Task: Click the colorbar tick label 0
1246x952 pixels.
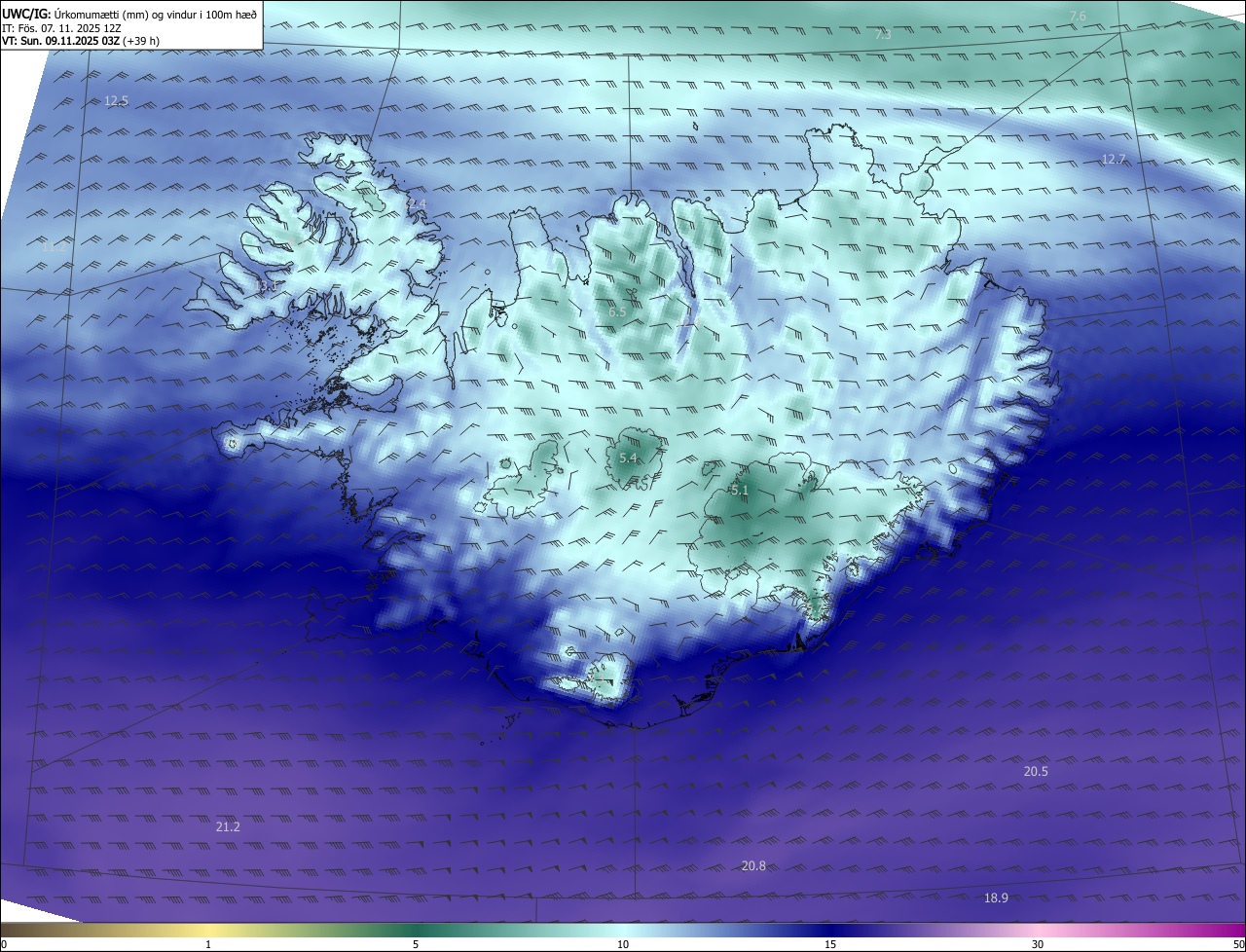Action: [x=4, y=944]
